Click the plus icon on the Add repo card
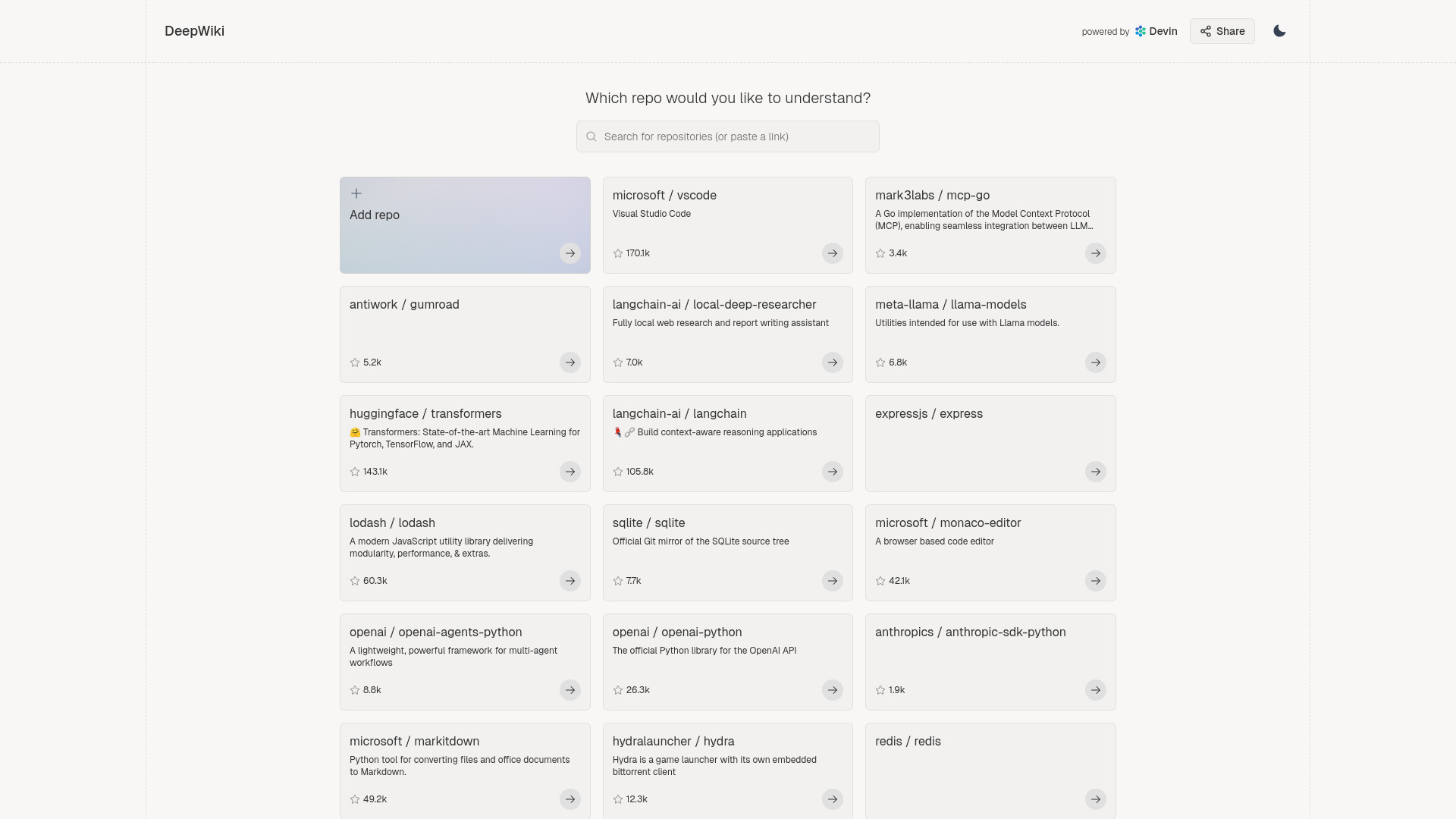The height and width of the screenshot is (819, 1456). (x=356, y=193)
